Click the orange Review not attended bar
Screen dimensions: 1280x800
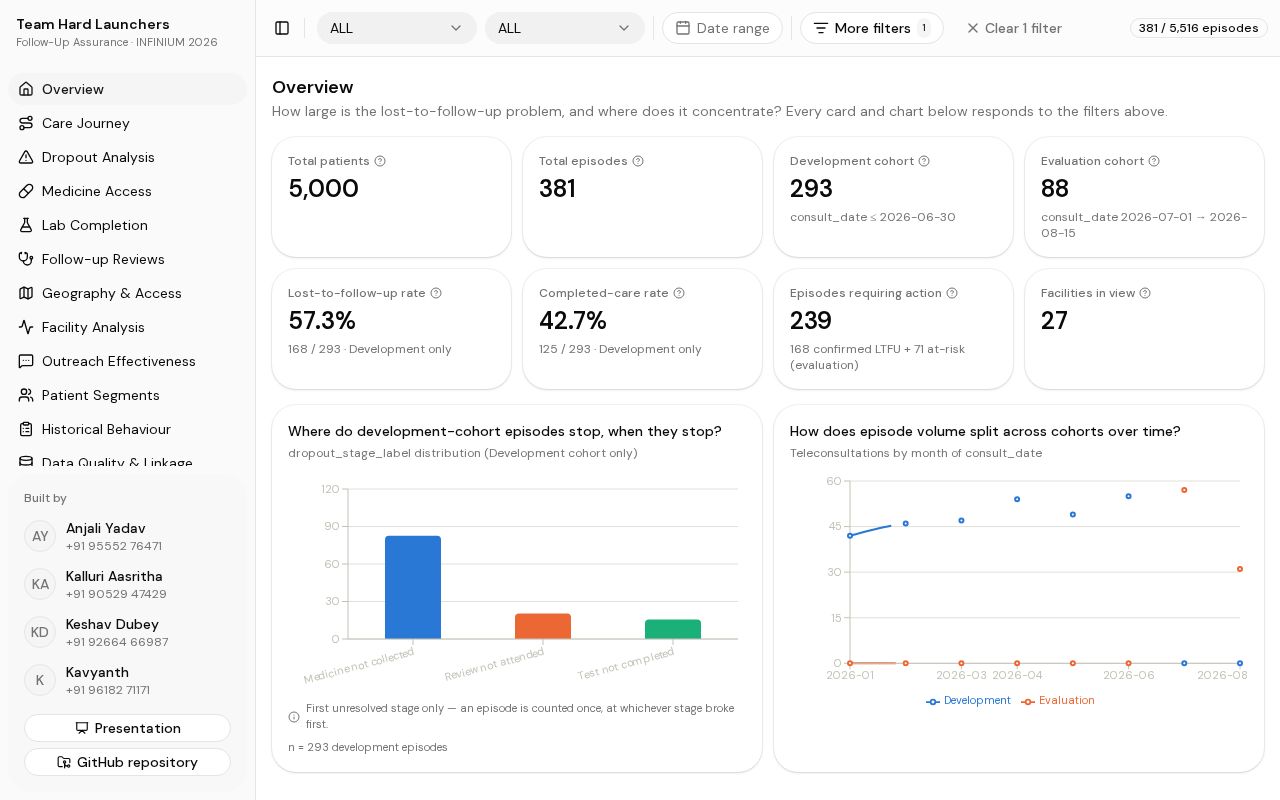tap(543, 626)
